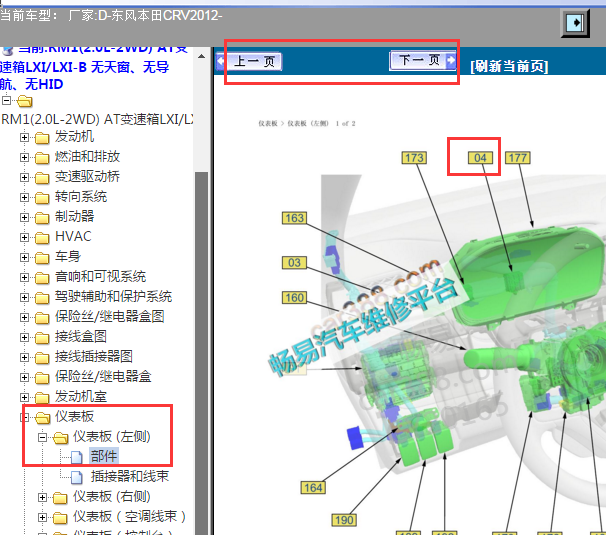606x535 pixels.
Task: Open 驾驶辅助和保护系统 tree item
Action: pos(113,296)
